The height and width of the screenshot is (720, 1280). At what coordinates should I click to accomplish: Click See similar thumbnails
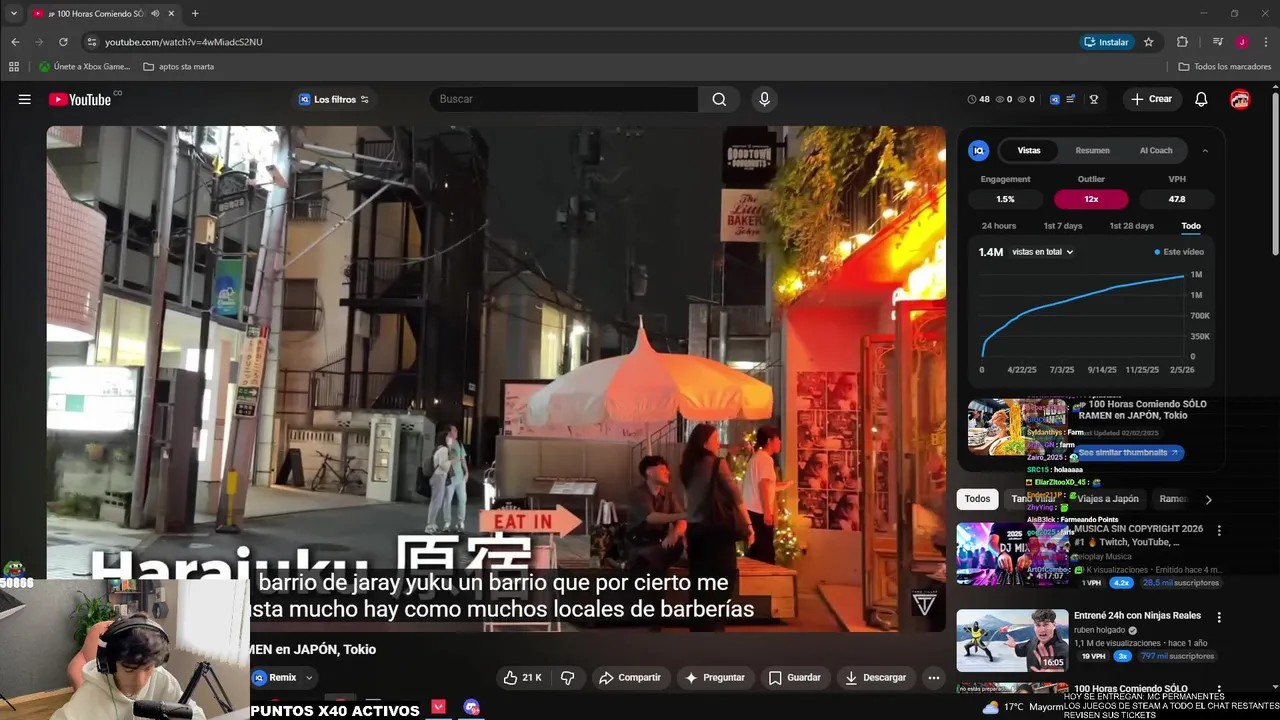point(1128,453)
